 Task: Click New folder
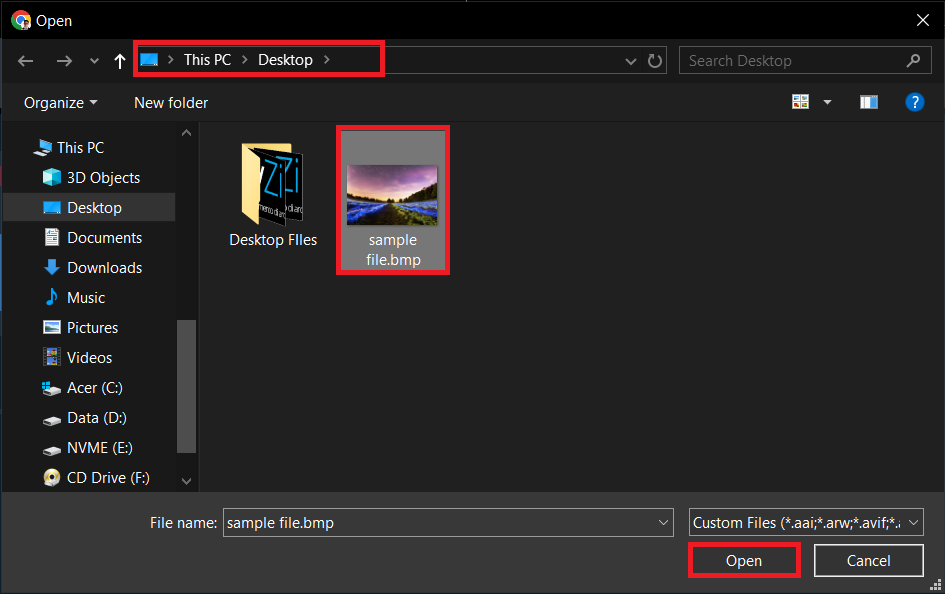[x=170, y=102]
